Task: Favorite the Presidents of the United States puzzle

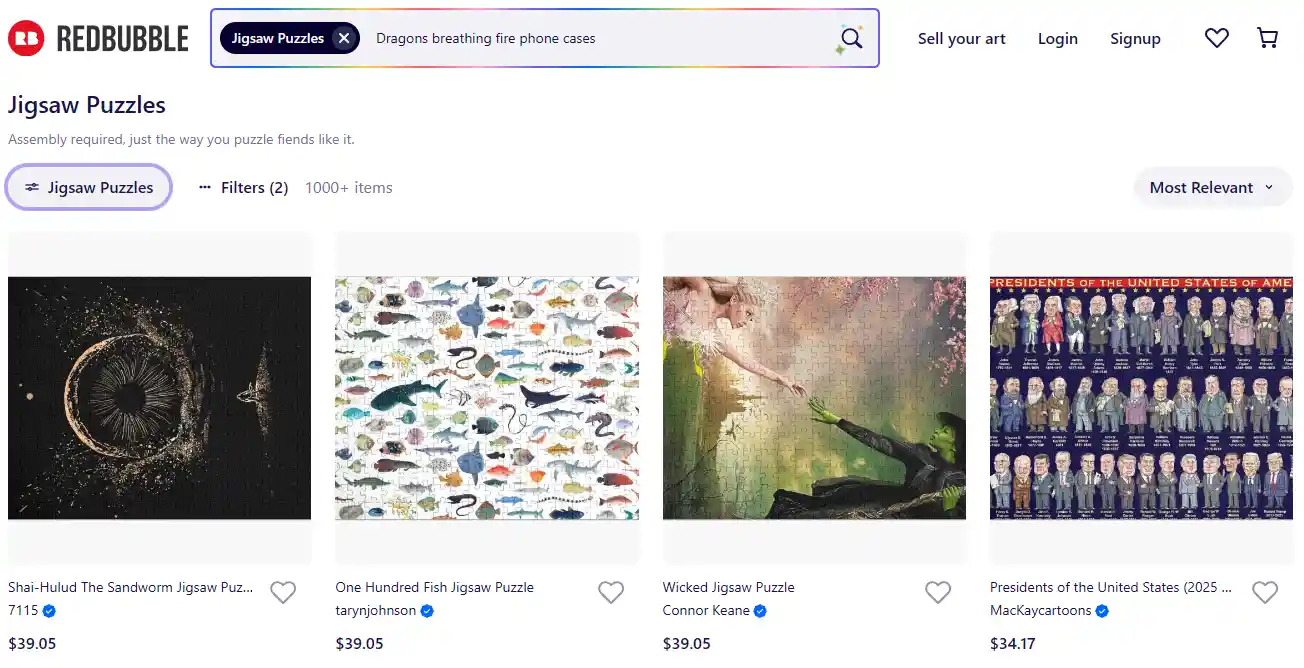Action: [x=1265, y=592]
